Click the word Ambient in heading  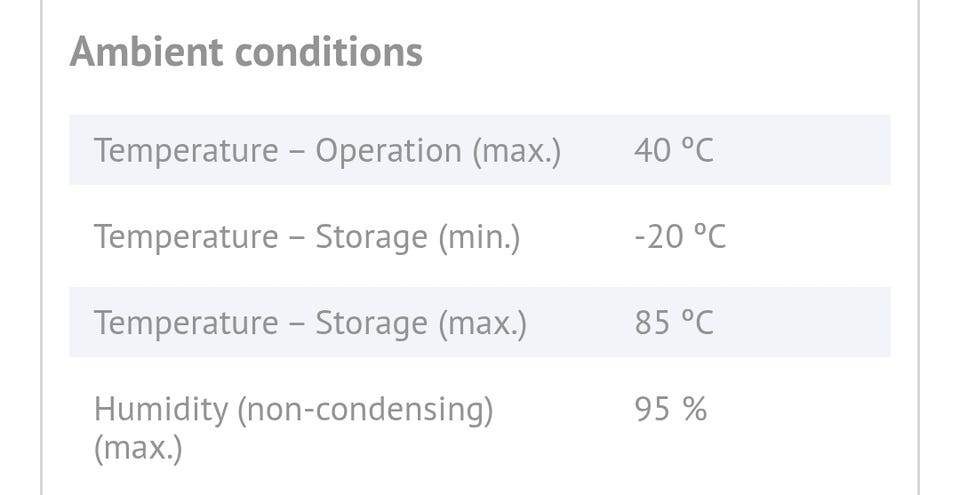(x=146, y=51)
